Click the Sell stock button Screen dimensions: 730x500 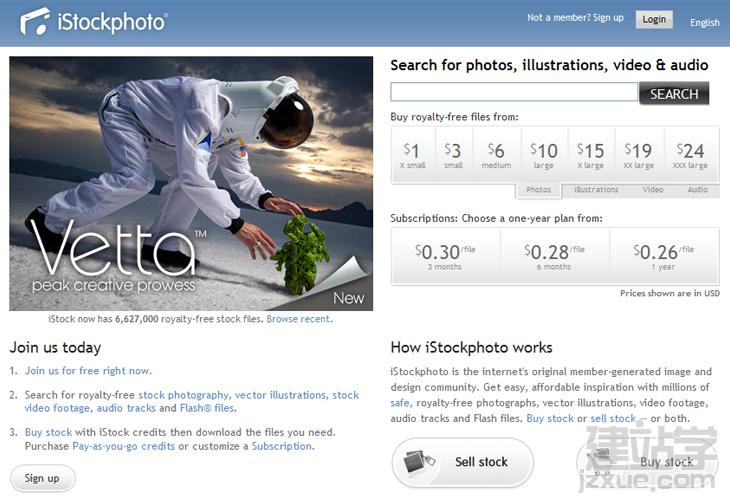(x=463, y=462)
